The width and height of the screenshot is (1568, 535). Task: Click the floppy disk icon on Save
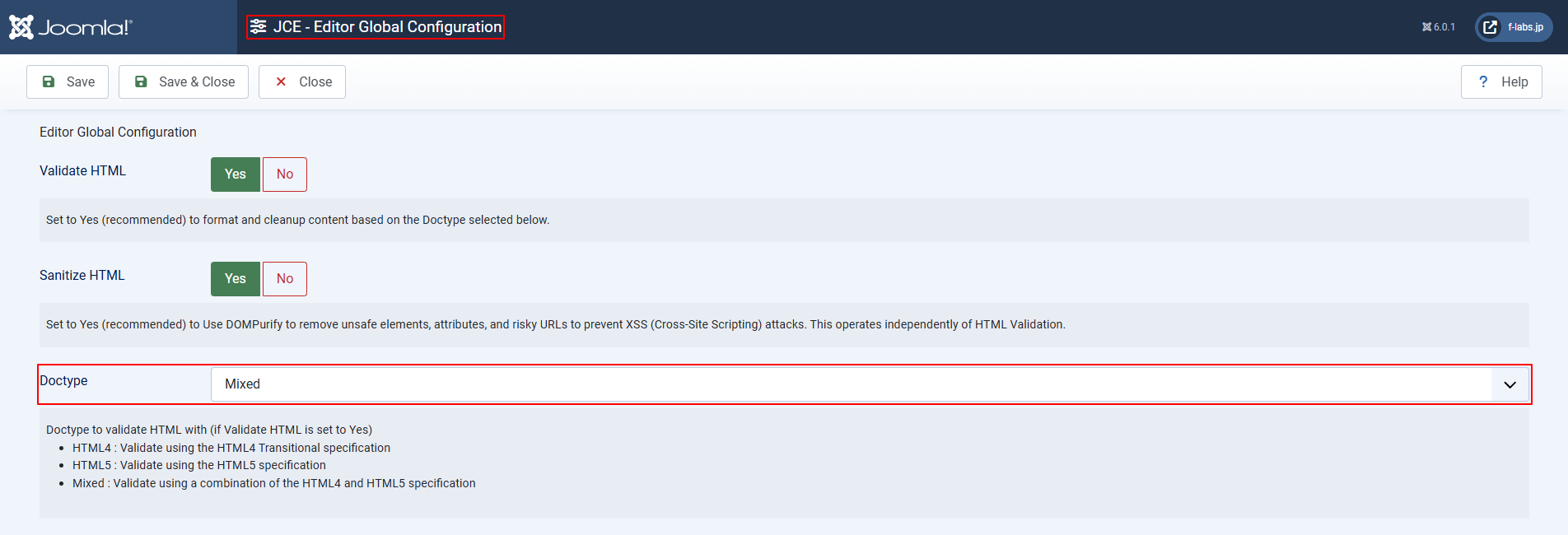click(x=49, y=81)
